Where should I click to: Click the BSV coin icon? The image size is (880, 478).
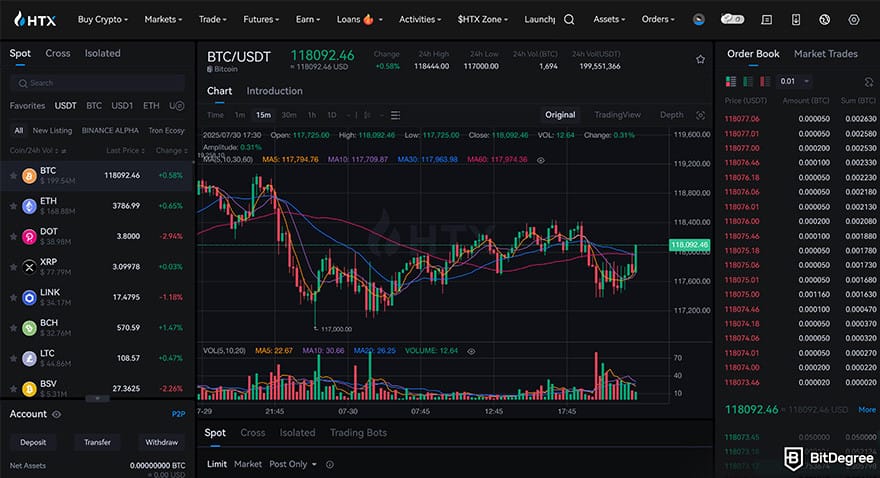[29, 388]
